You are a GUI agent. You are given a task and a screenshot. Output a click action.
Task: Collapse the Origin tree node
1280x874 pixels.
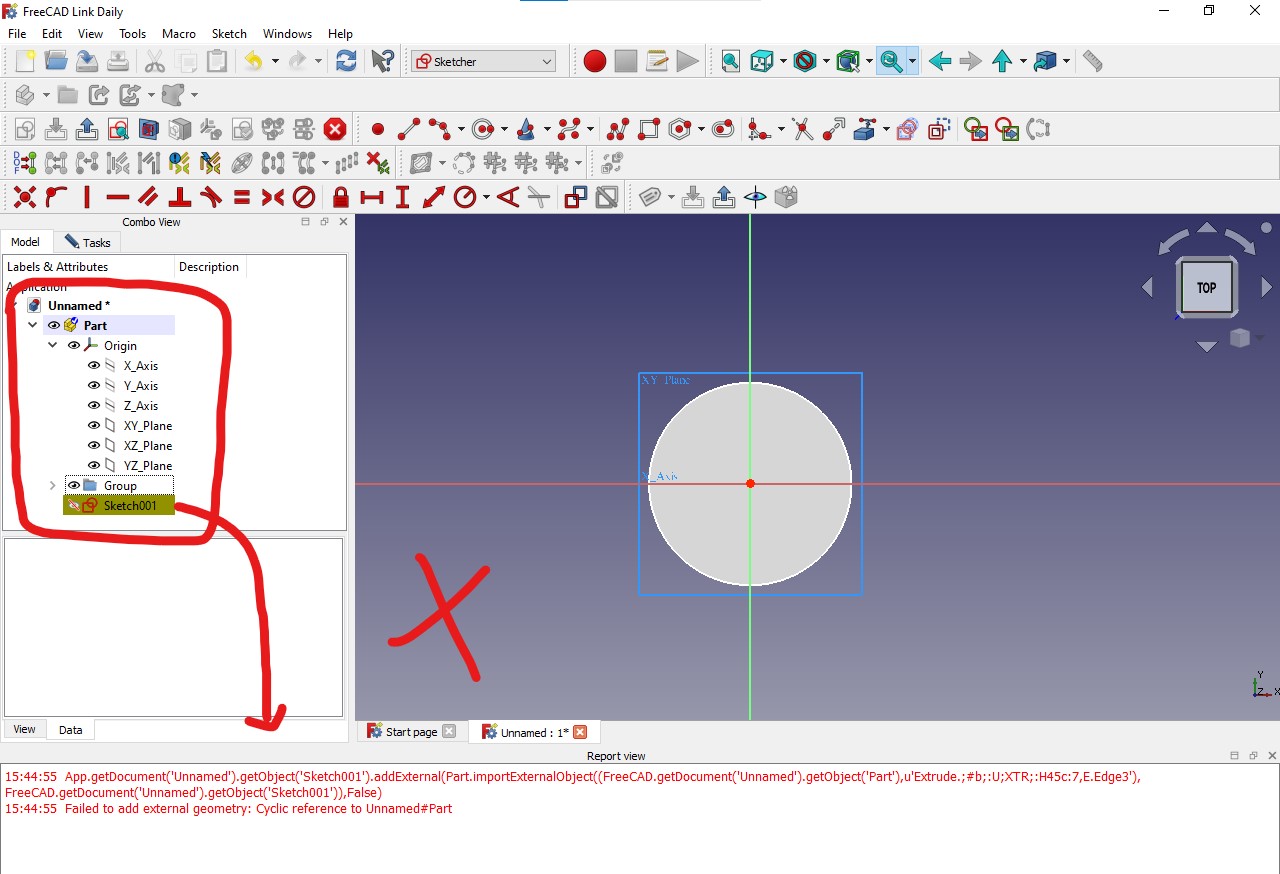point(52,345)
